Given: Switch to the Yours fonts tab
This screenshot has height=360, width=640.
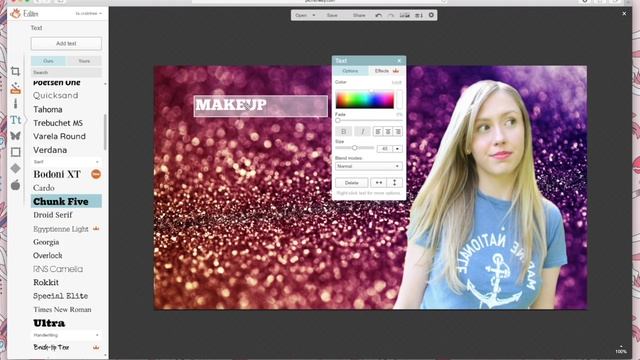Looking at the screenshot, I should coord(84,61).
